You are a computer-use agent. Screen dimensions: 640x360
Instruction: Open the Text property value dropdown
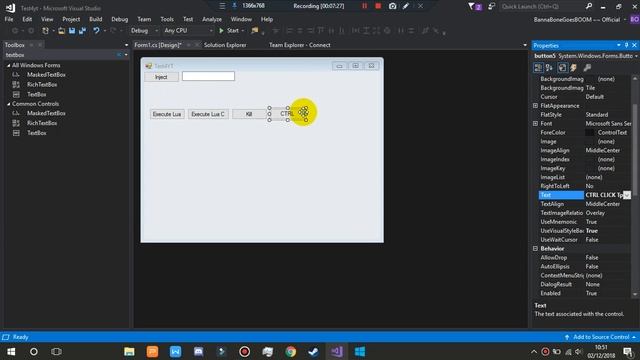coord(627,195)
